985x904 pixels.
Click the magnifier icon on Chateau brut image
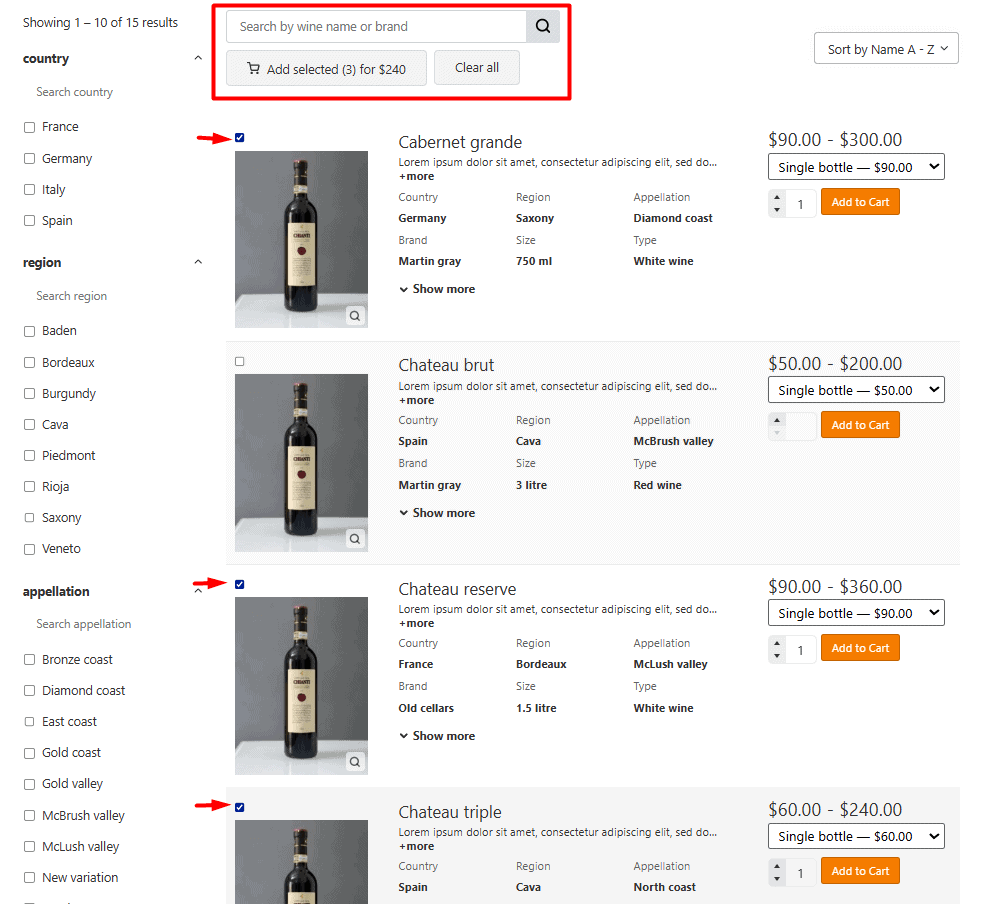pyautogui.click(x=355, y=538)
